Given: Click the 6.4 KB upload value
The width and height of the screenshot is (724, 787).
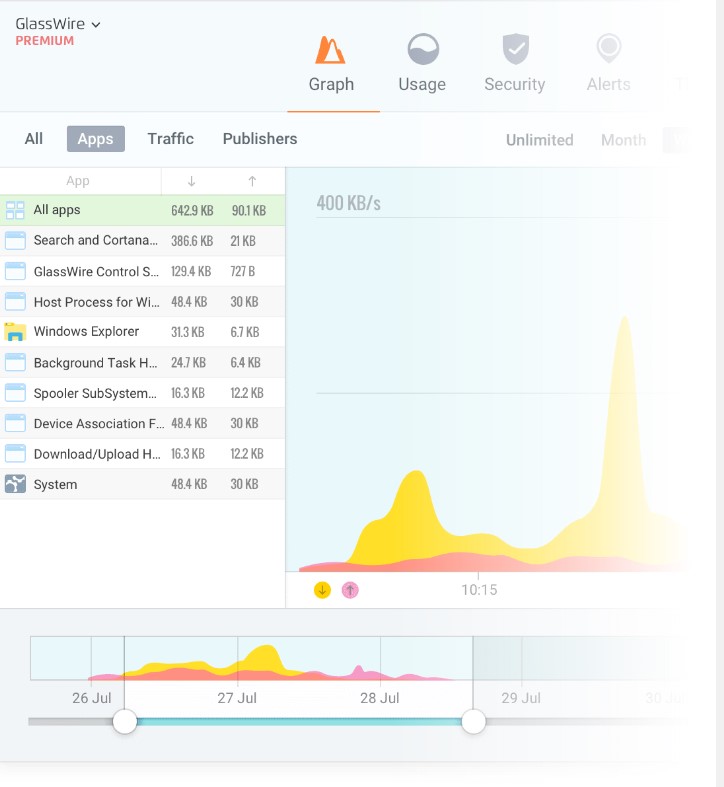Looking at the screenshot, I should (x=246, y=362).
